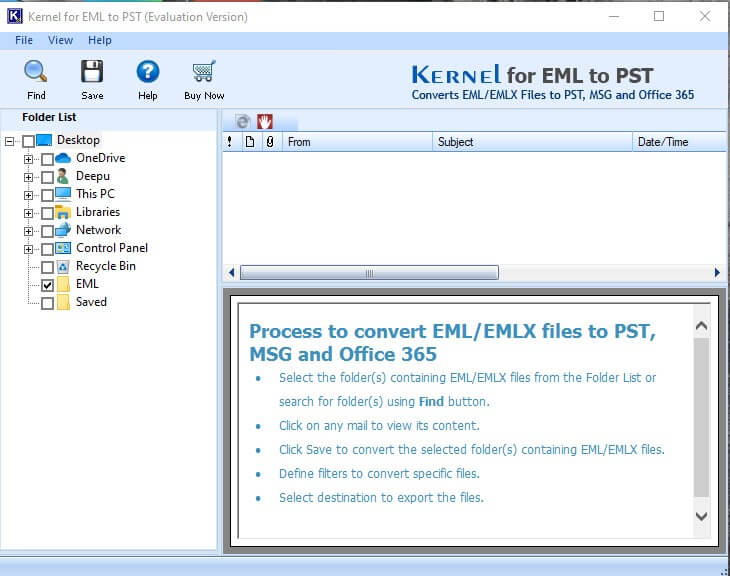730x576 pixels.
Task: Select the Deepu user icon
Action: point(62,176)
